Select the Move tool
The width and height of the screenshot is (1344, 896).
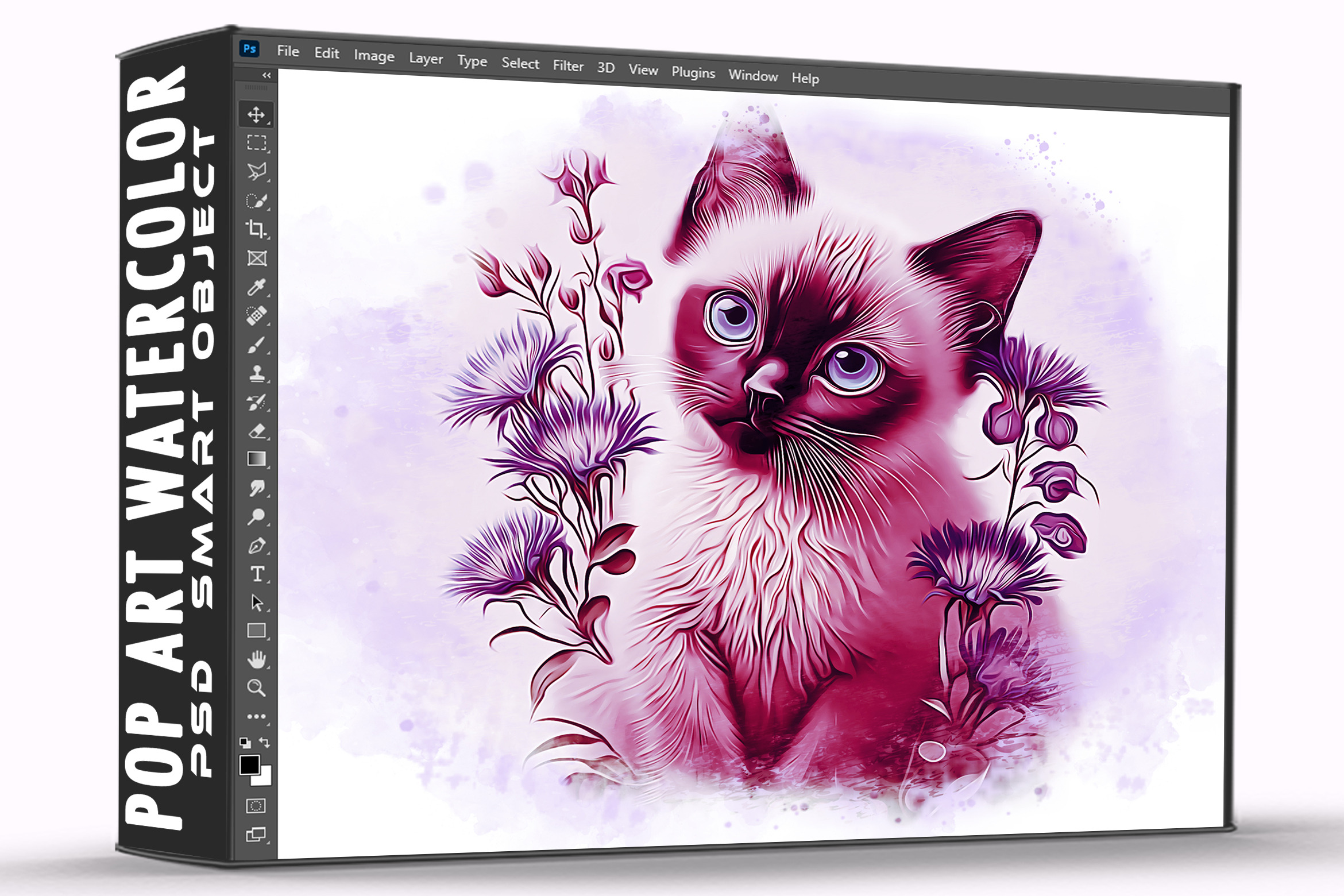[x=256, y=114]
